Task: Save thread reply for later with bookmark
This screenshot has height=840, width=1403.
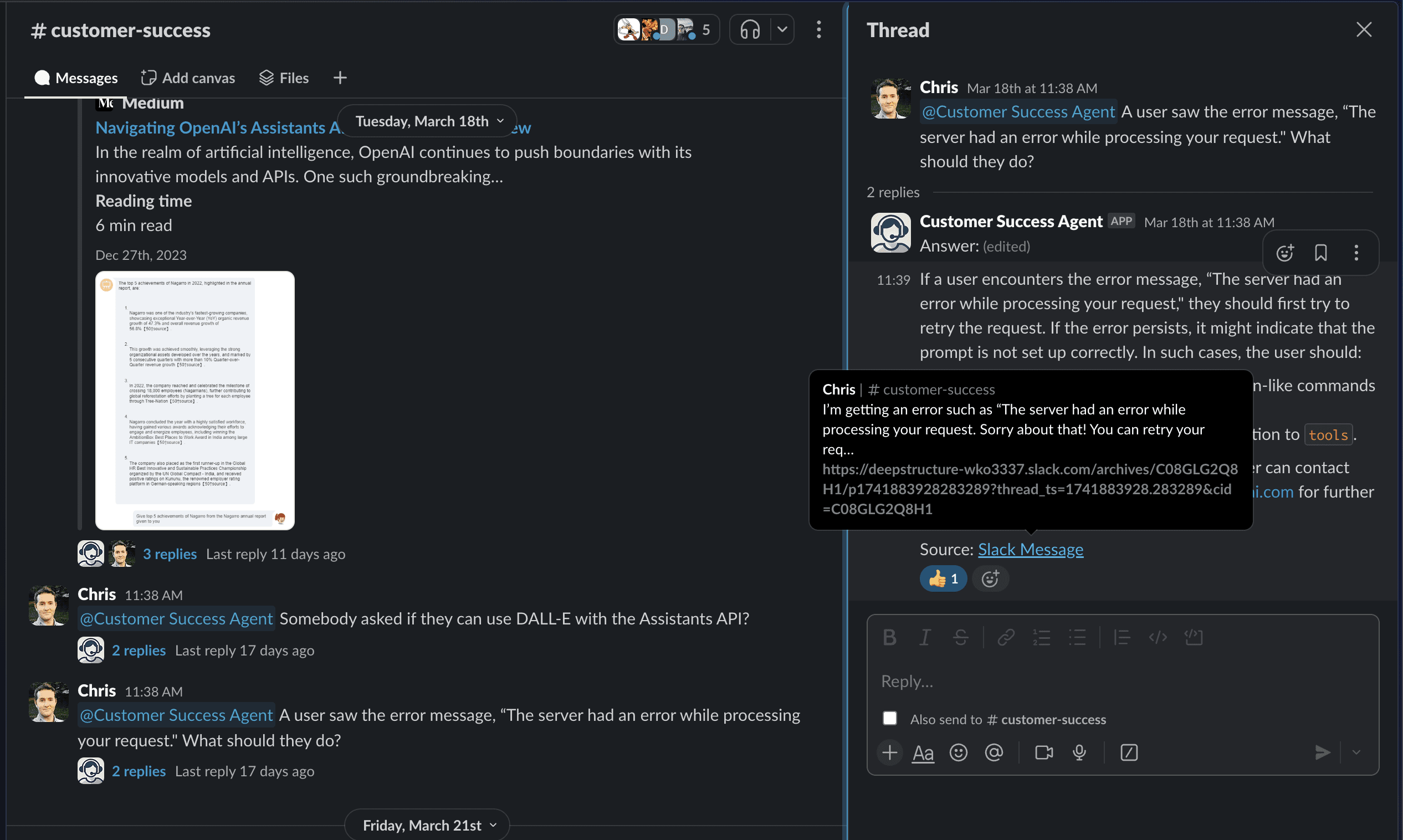Action: tap(1320, 253)
